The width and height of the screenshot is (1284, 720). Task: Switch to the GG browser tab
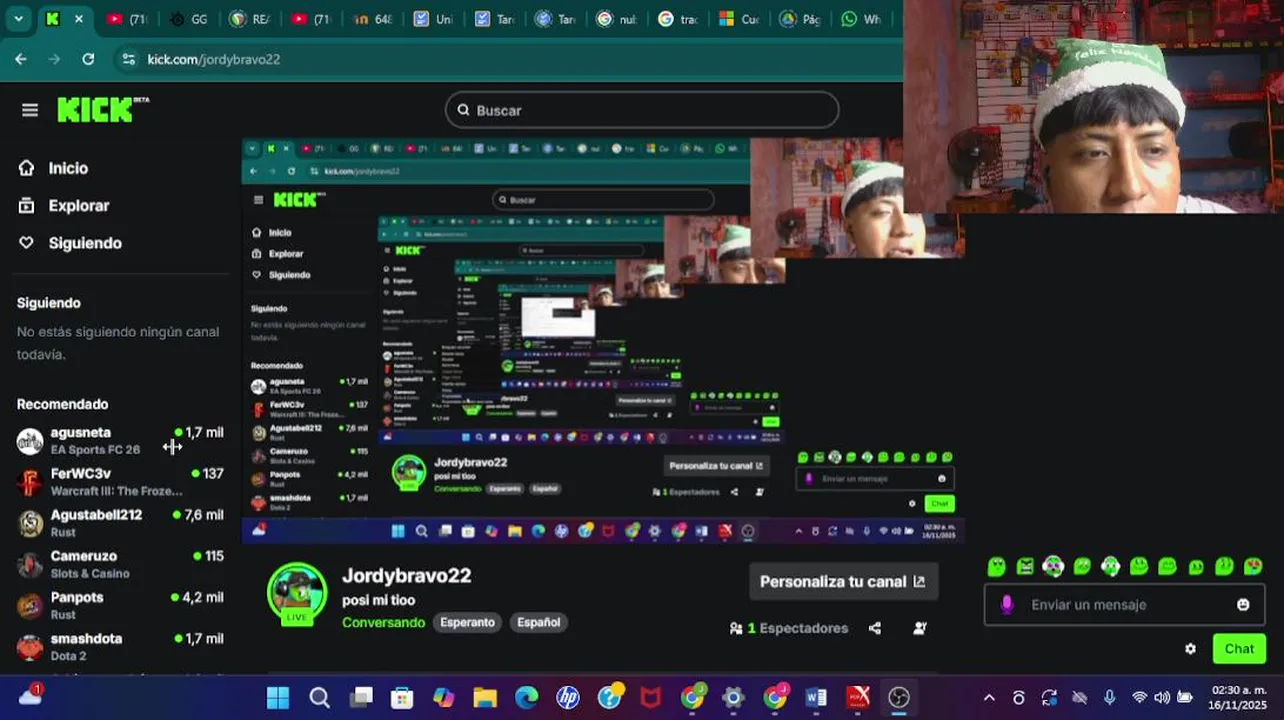coord(189,19)
